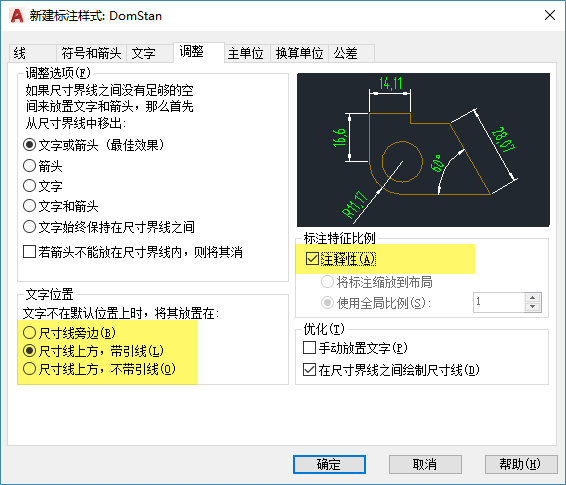The image size is (566, 485).
Task: Open help with 帮助(H) button
Action: (x=521, y=464)
